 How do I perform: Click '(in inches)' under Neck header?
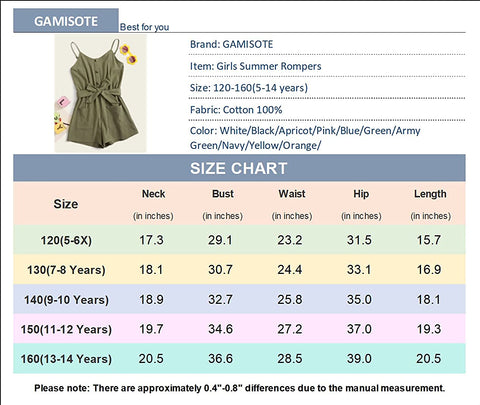point(153,216)
